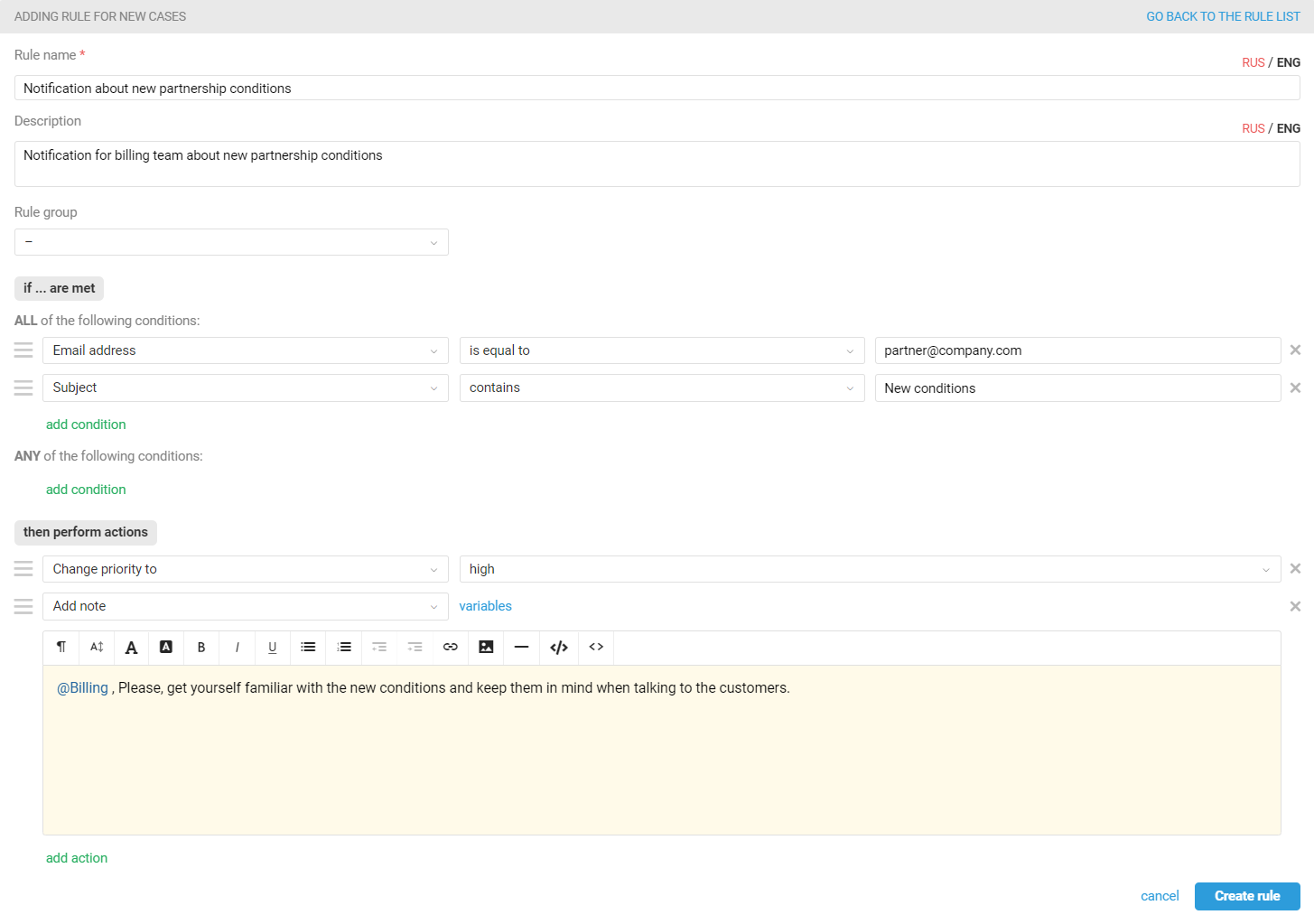
Task: Open the text background color picker
Action: (166, 648)
